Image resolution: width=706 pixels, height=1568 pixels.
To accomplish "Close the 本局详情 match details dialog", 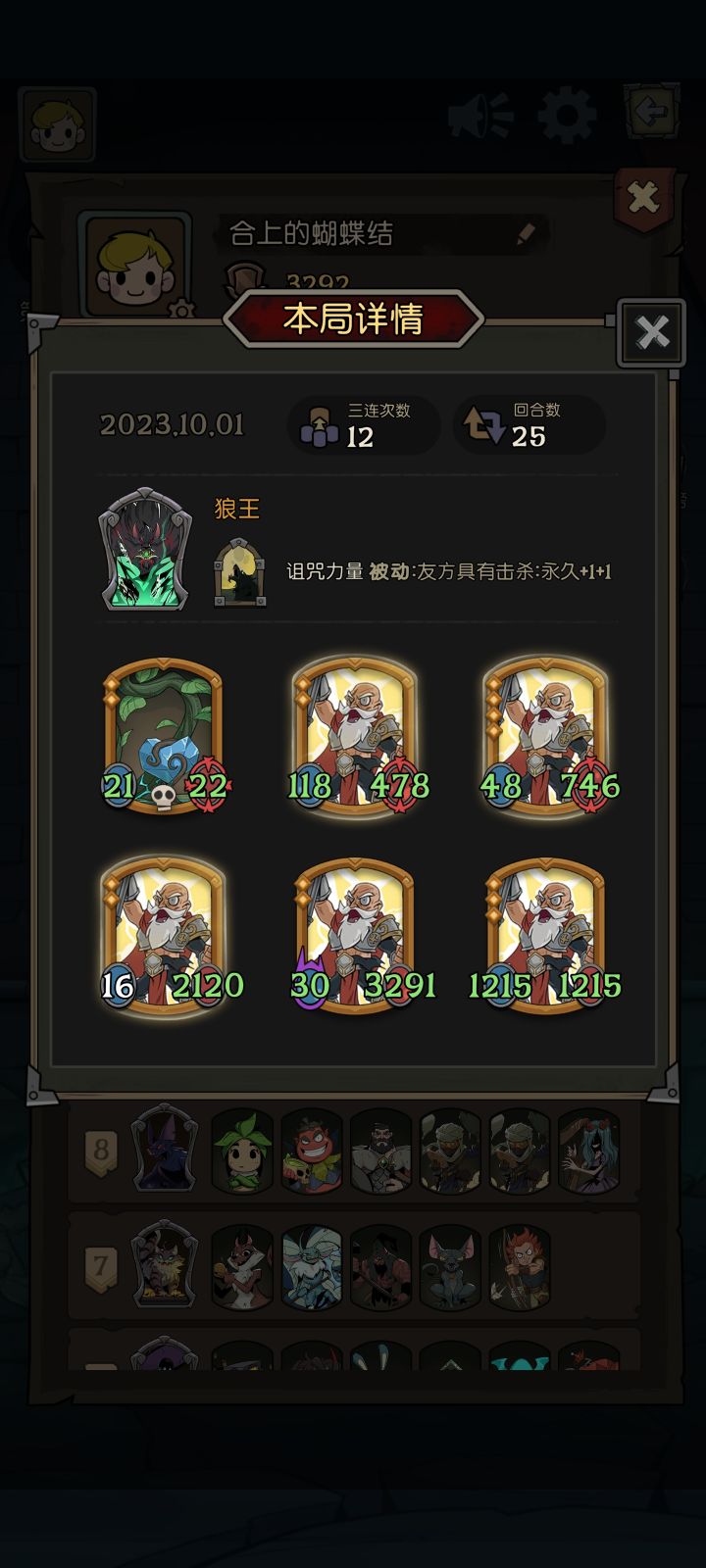I will click(652, 332).
